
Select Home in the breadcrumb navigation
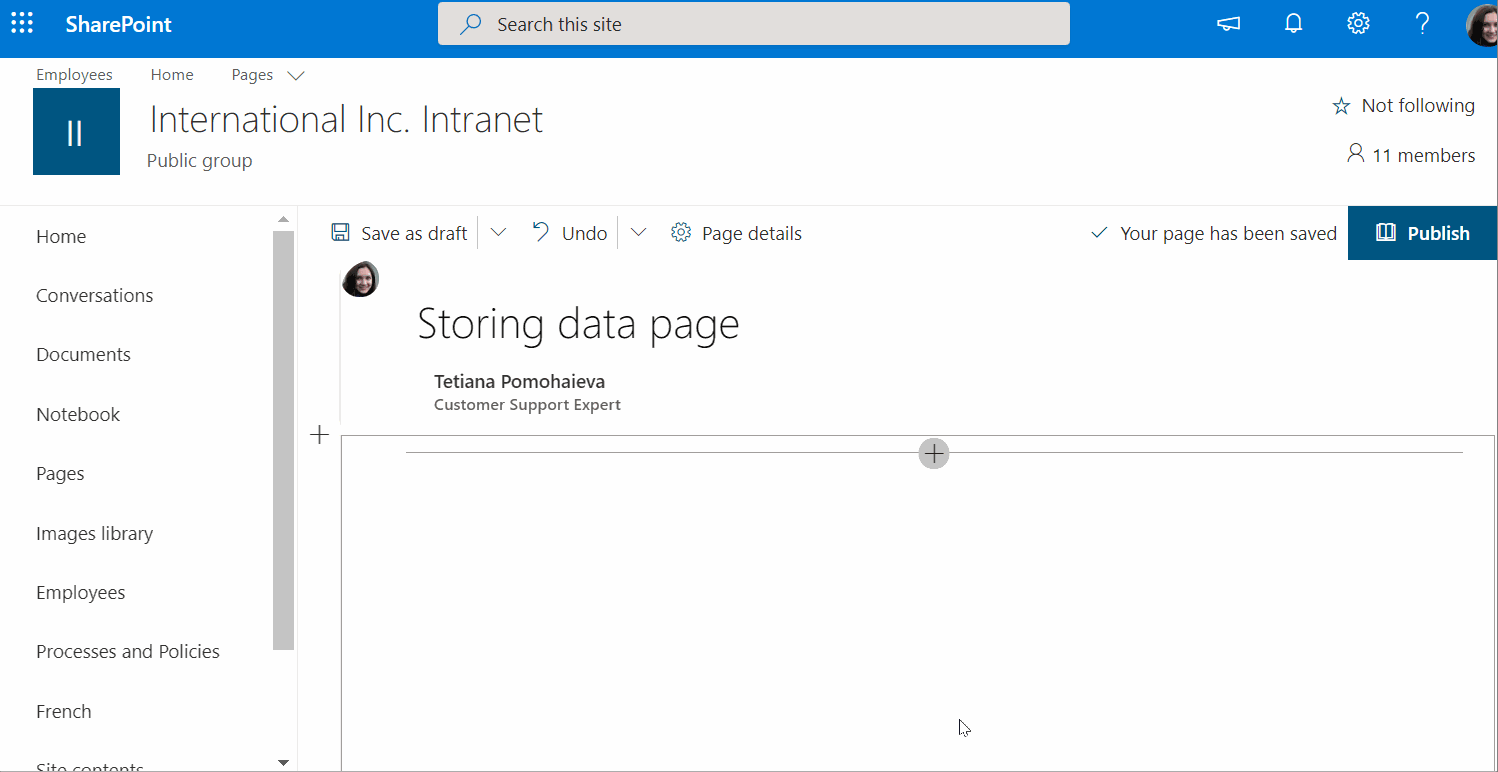coord(171,74)
